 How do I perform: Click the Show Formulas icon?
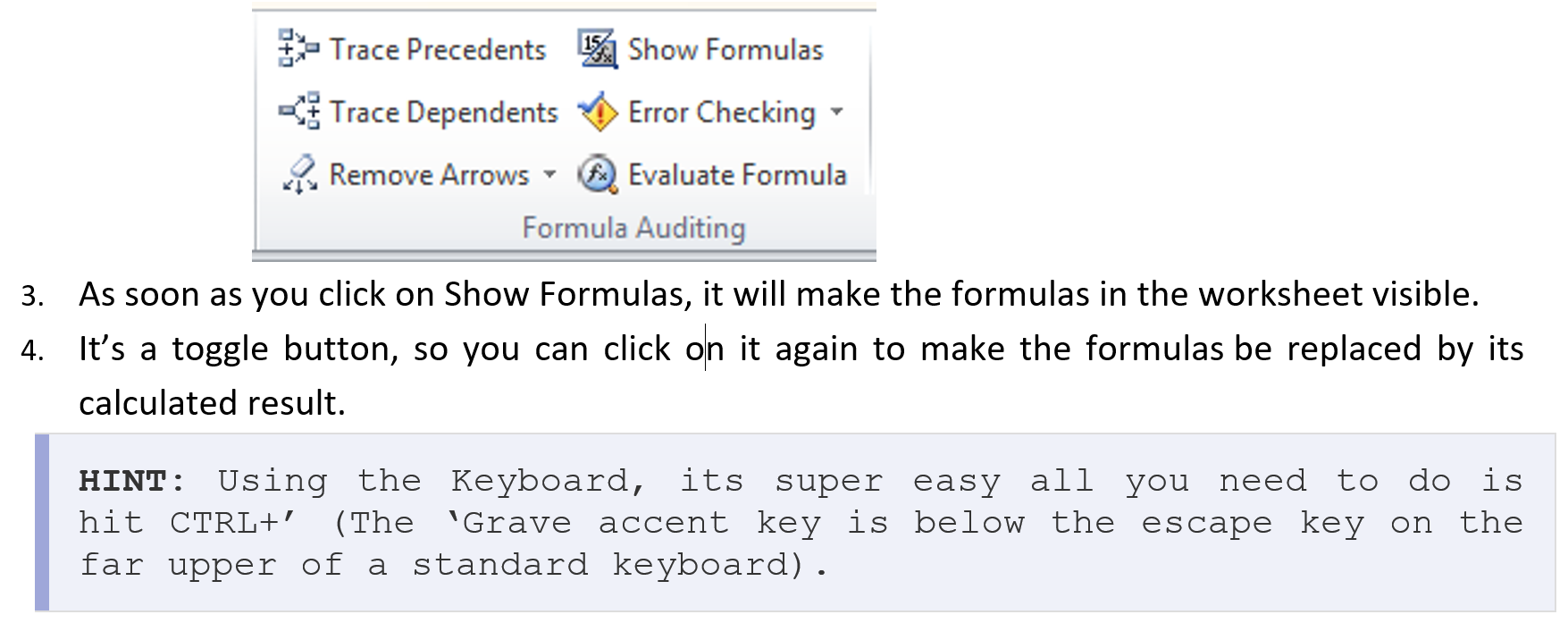pos(597,48)
